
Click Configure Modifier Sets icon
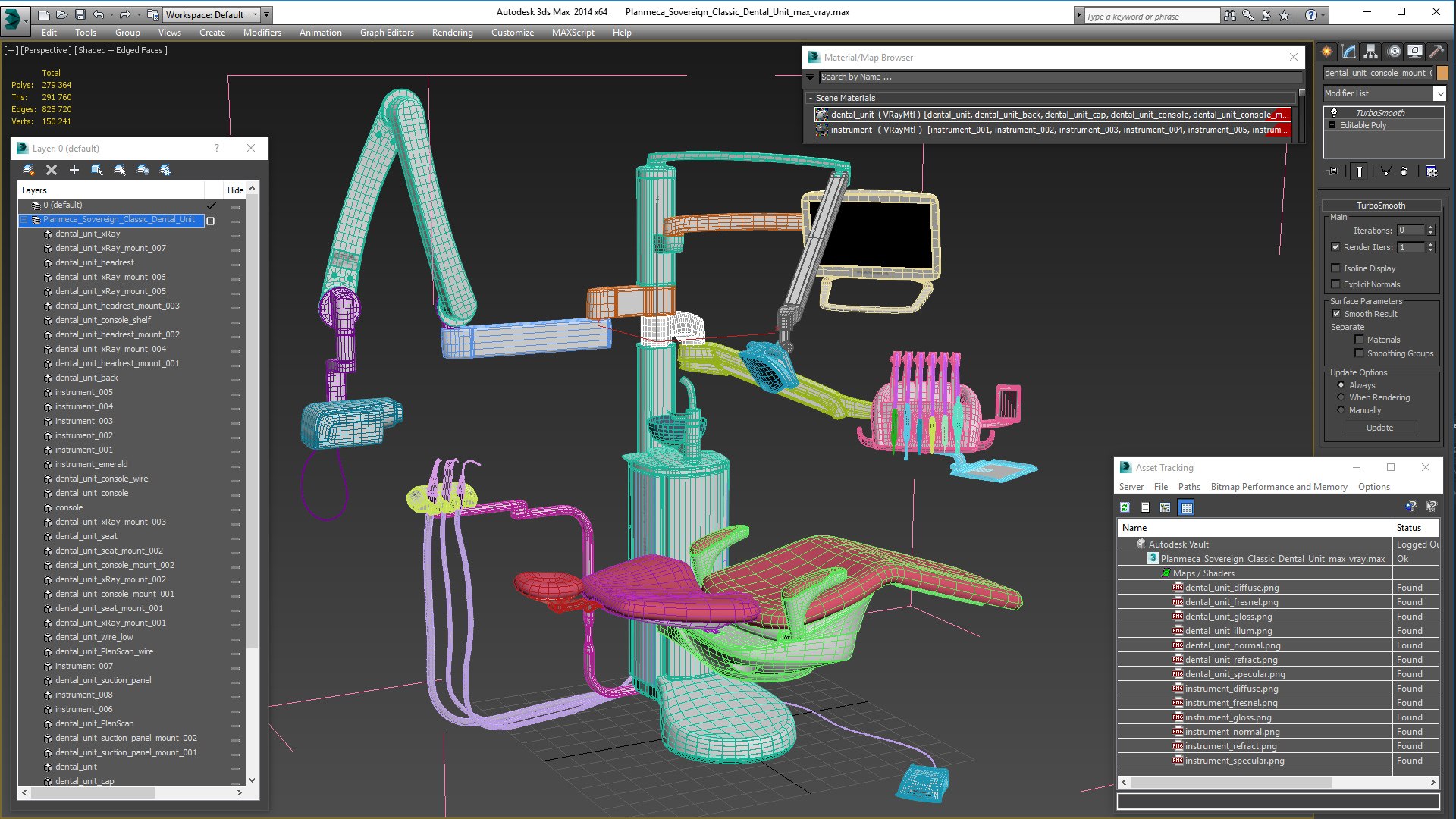1431,171
